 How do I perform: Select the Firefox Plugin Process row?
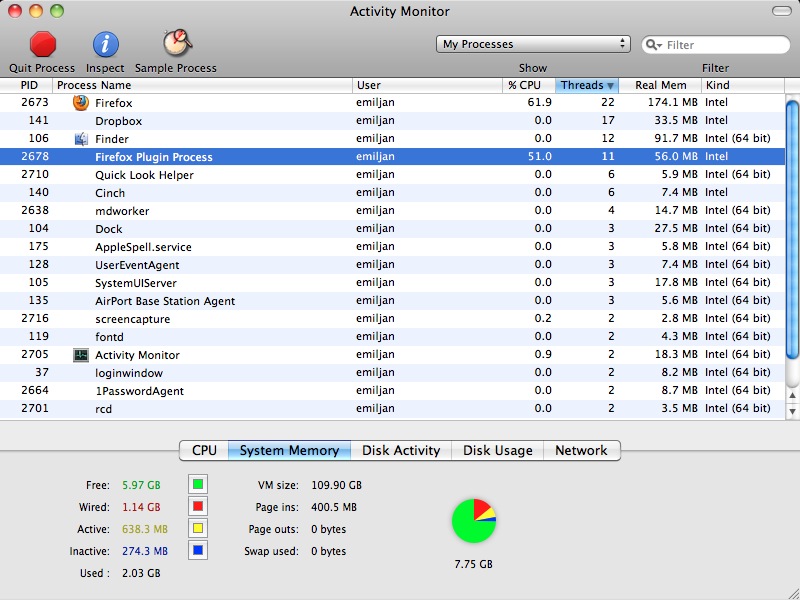392,157
